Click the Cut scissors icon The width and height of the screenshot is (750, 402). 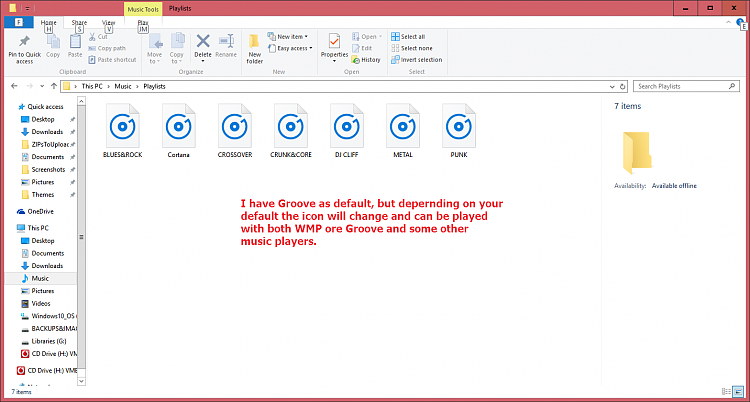coord(92,36)
